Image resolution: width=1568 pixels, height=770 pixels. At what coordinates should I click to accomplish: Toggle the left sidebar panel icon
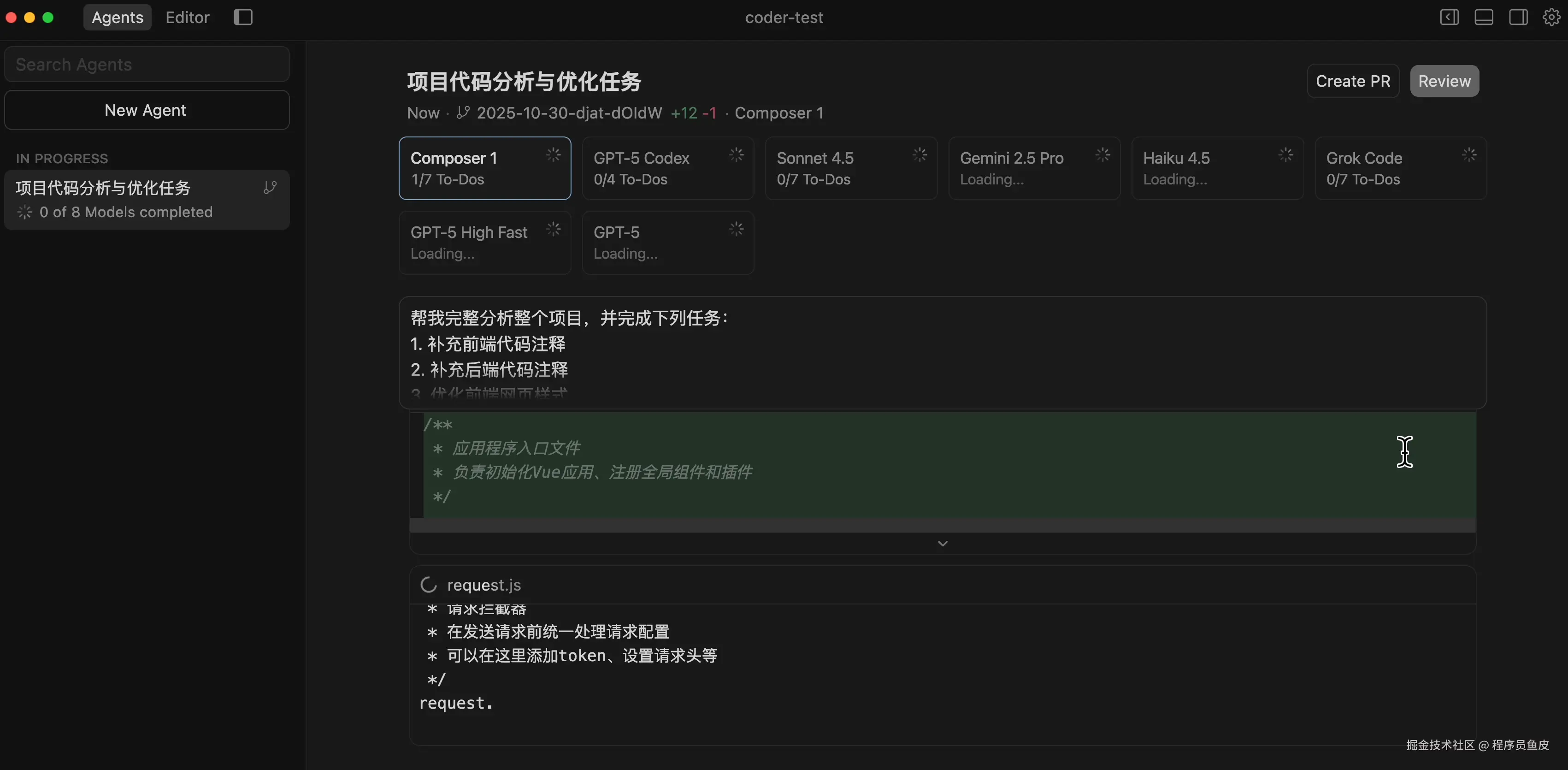click(1449, 17)
